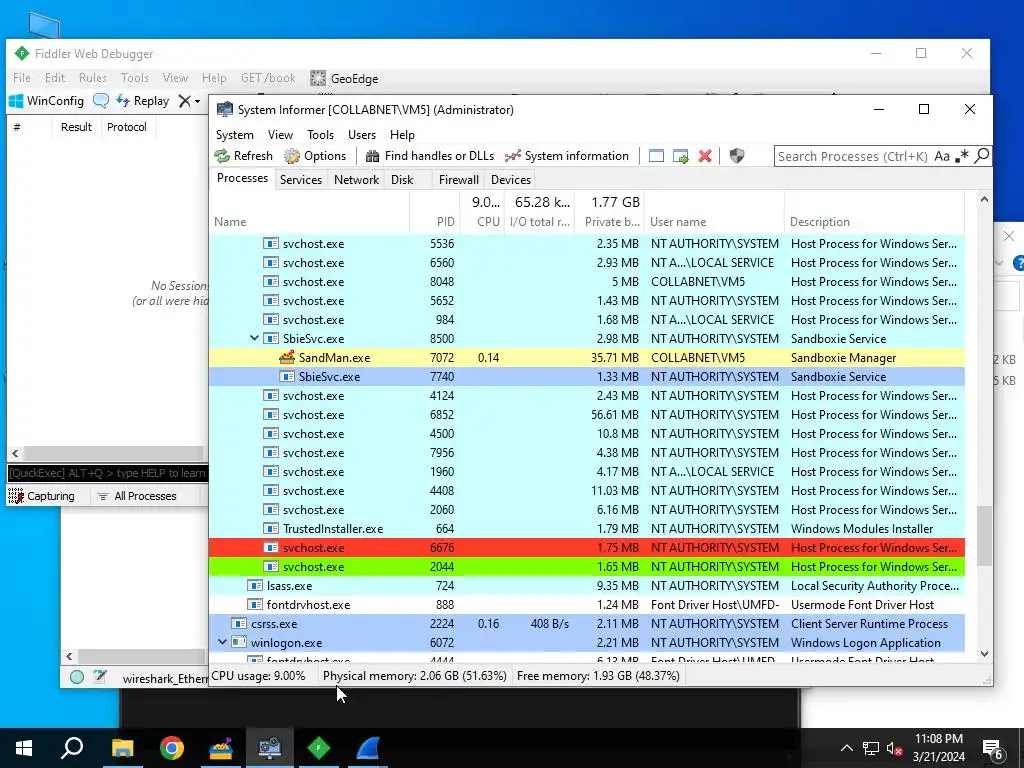Open the Users menu
Image resolution: width=1024 pixels, height=768 pixels.
(362, 135)
